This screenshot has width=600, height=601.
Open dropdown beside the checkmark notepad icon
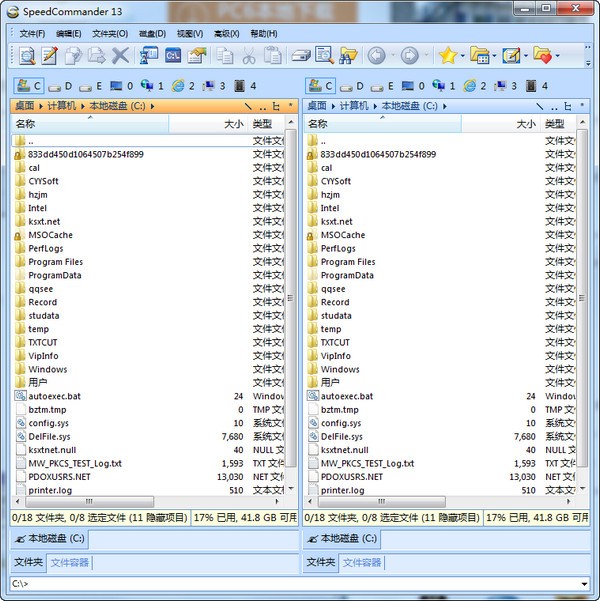pos(526,56)
